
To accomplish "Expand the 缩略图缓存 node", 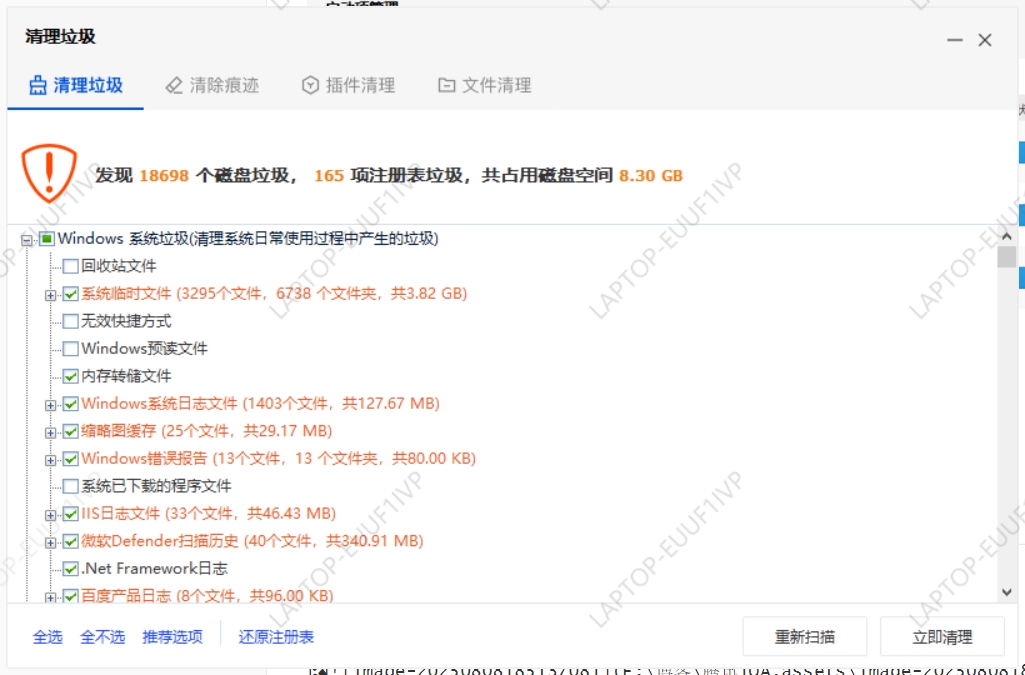I will pyautogui.click(x=50, y=433).
